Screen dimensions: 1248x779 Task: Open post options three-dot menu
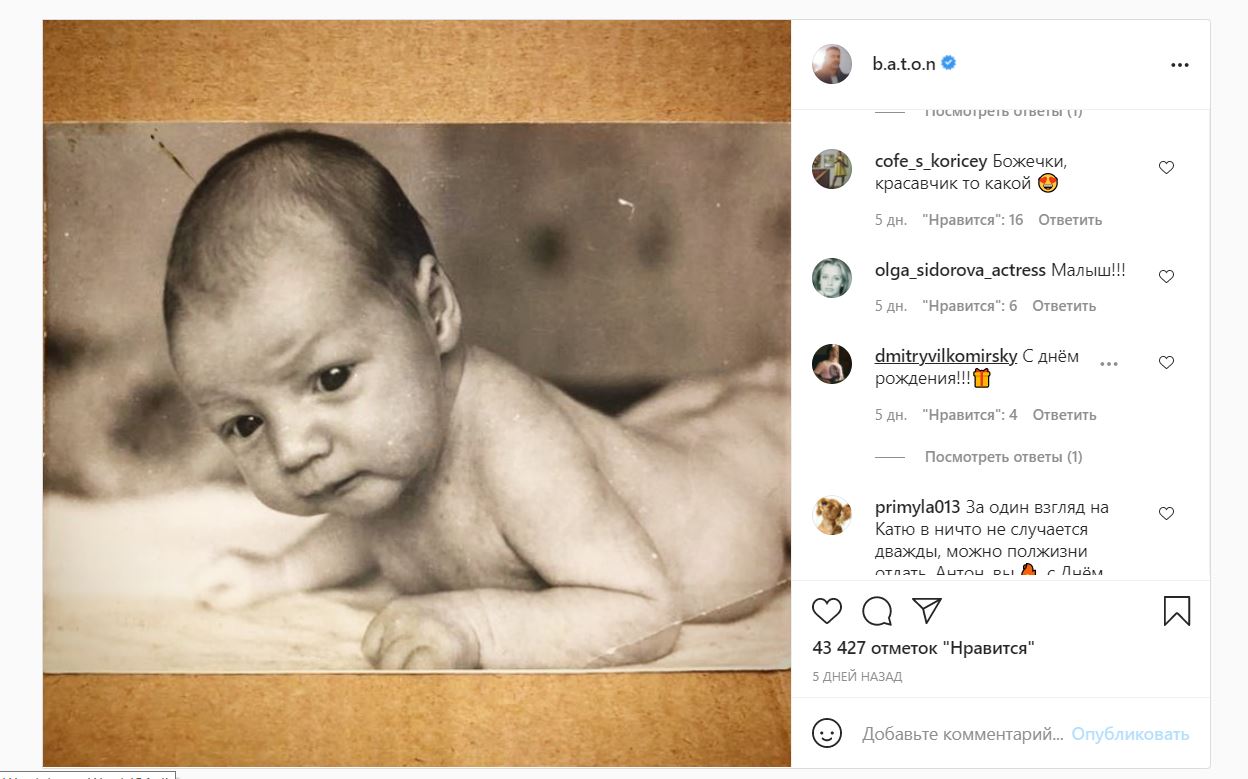tap(1180, 64)
